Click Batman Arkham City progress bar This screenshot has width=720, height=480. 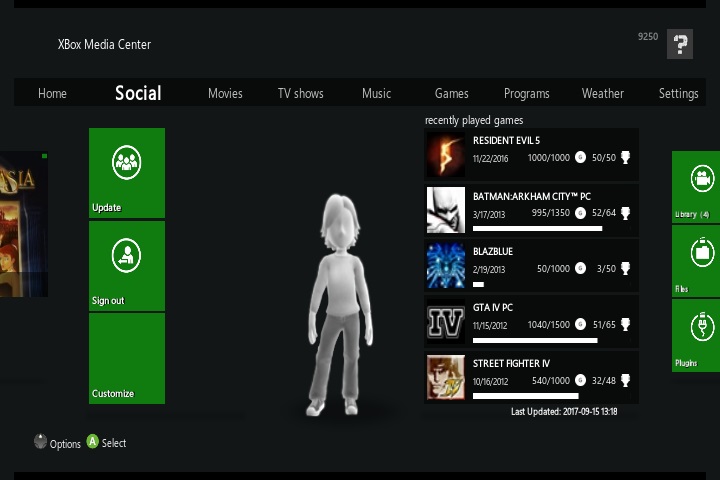(x=537, y=228)
